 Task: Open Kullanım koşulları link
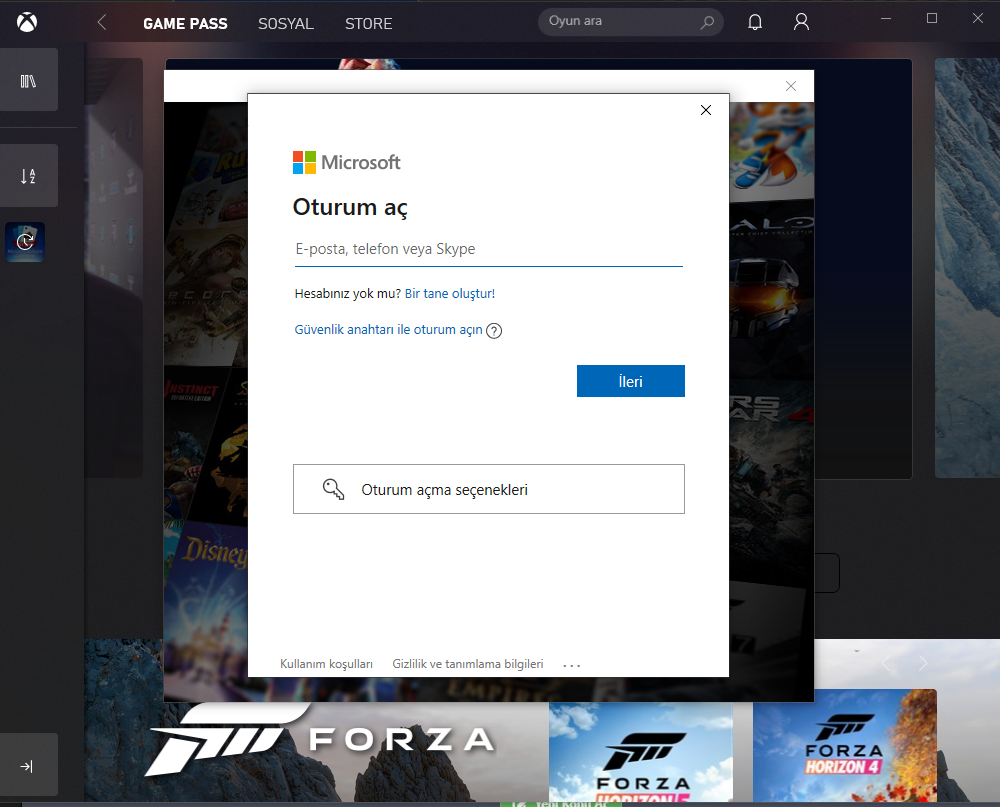(327, 664)
